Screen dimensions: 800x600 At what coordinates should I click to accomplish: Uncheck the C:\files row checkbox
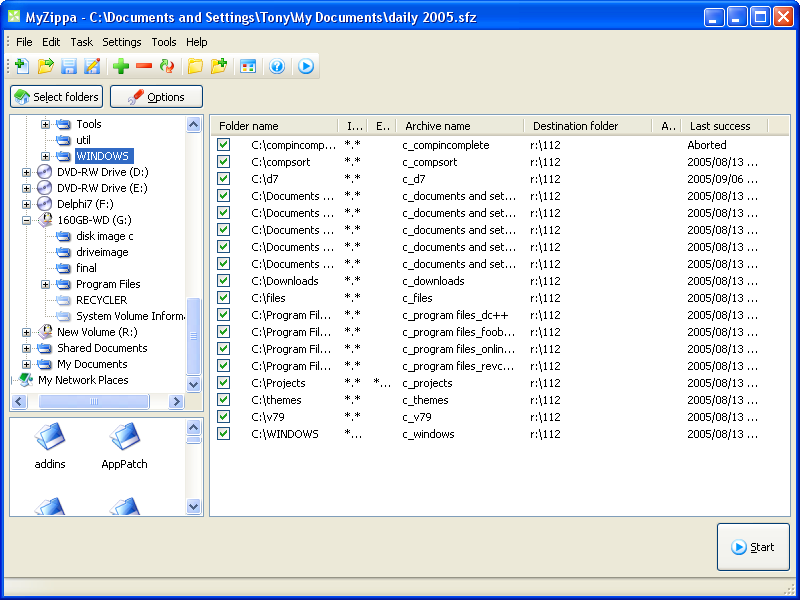click(223, 297)
